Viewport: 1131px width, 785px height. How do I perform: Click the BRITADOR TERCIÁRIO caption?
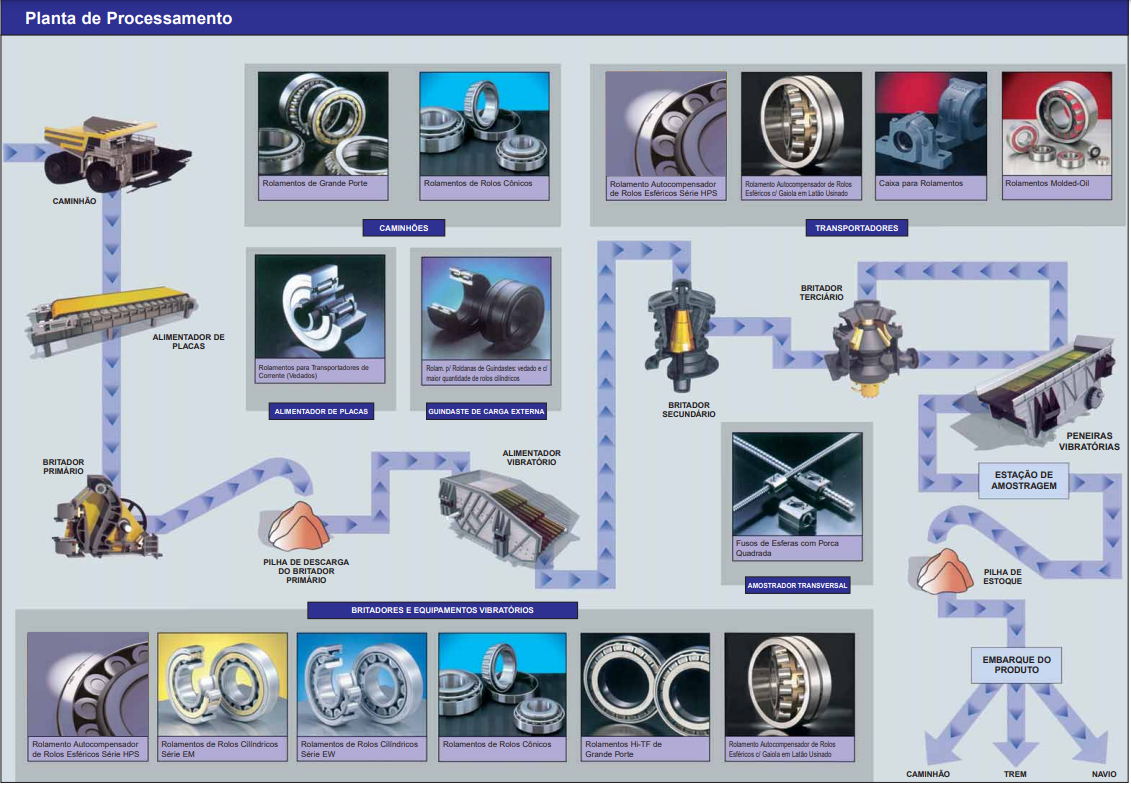pos(822,292)
